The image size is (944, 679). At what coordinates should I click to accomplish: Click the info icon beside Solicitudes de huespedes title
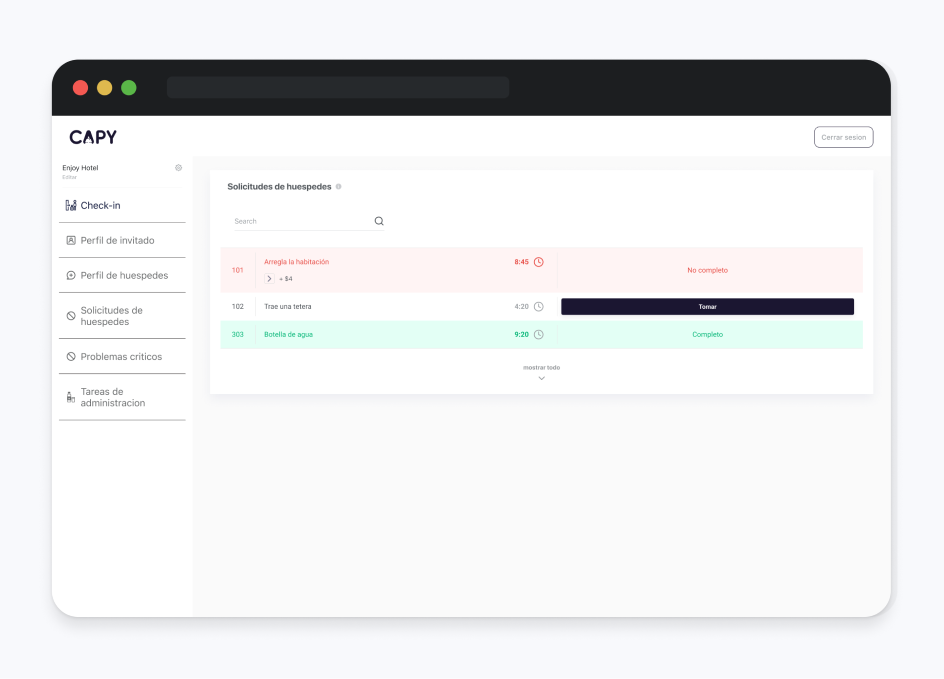point(338,187)
